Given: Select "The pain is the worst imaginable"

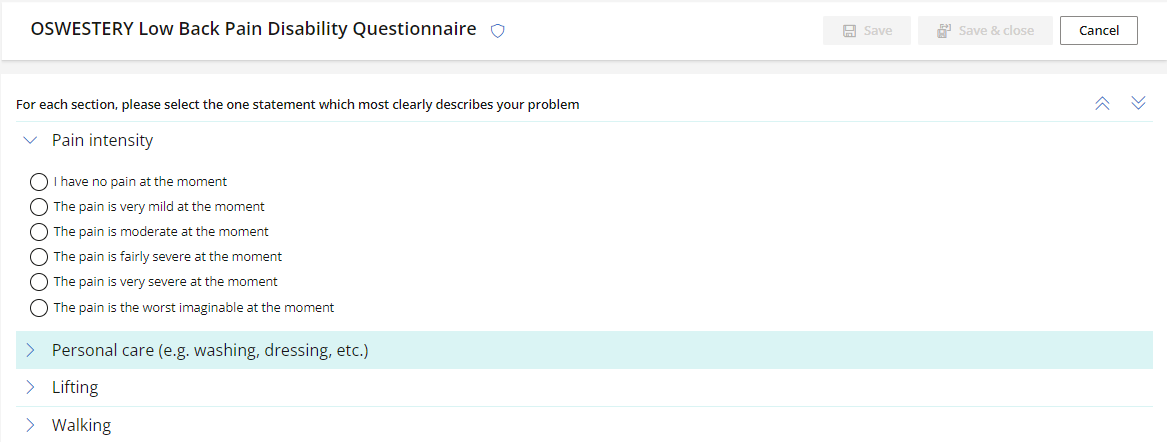Looking at the screenshot, I should (x=38, y=307).
